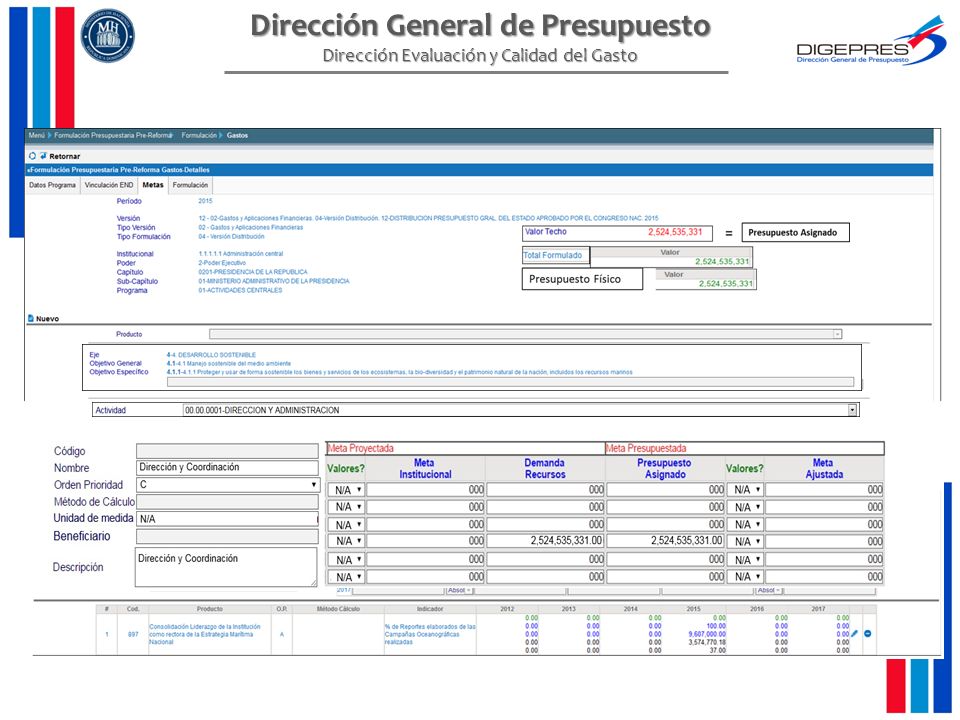Click the O.P. value A in product row
This screenshot has height=720, width=960.
tap(282, 634)
